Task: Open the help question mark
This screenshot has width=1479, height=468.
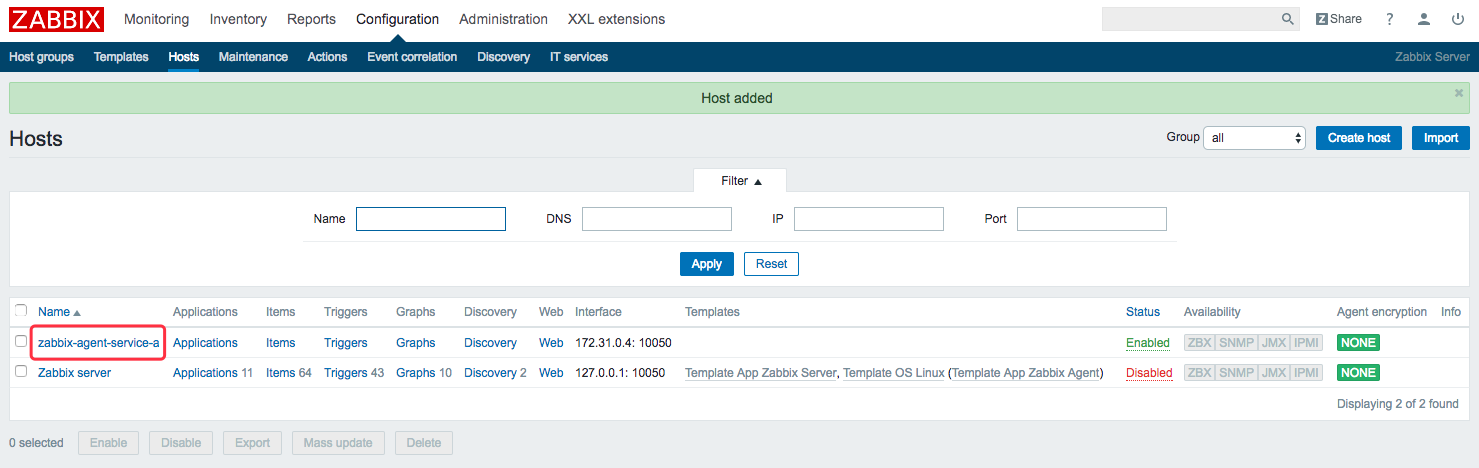Action: click(1390, 19)
